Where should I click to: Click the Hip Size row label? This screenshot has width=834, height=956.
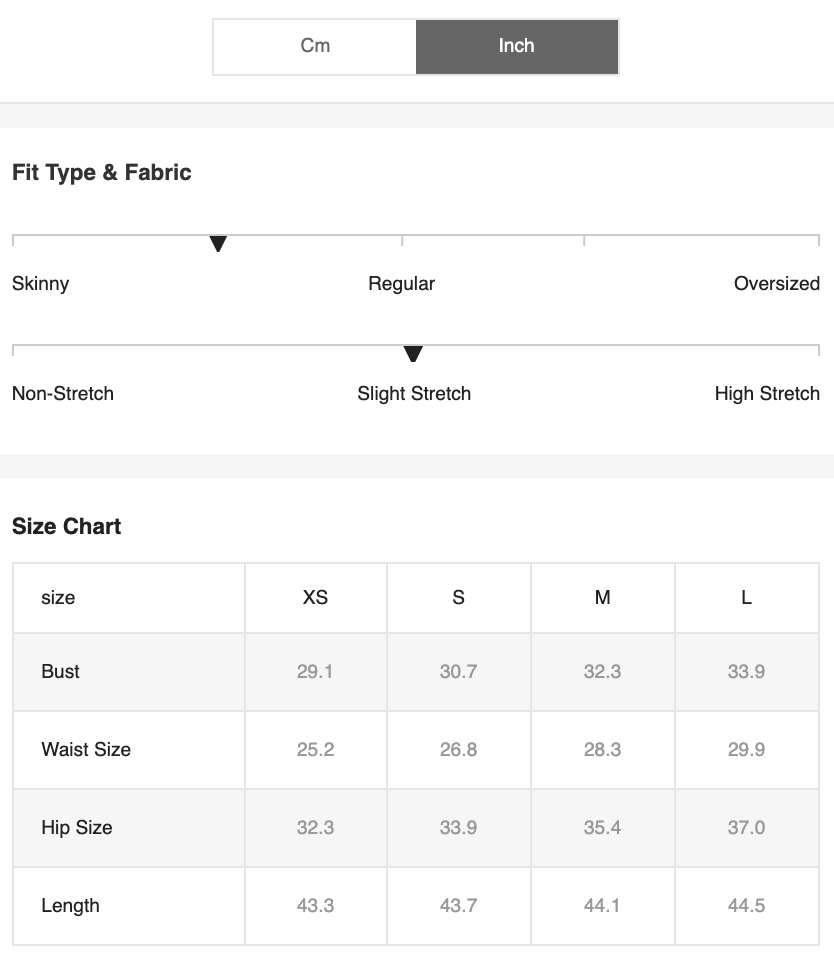pyautogui.click(x=77, y=827)
